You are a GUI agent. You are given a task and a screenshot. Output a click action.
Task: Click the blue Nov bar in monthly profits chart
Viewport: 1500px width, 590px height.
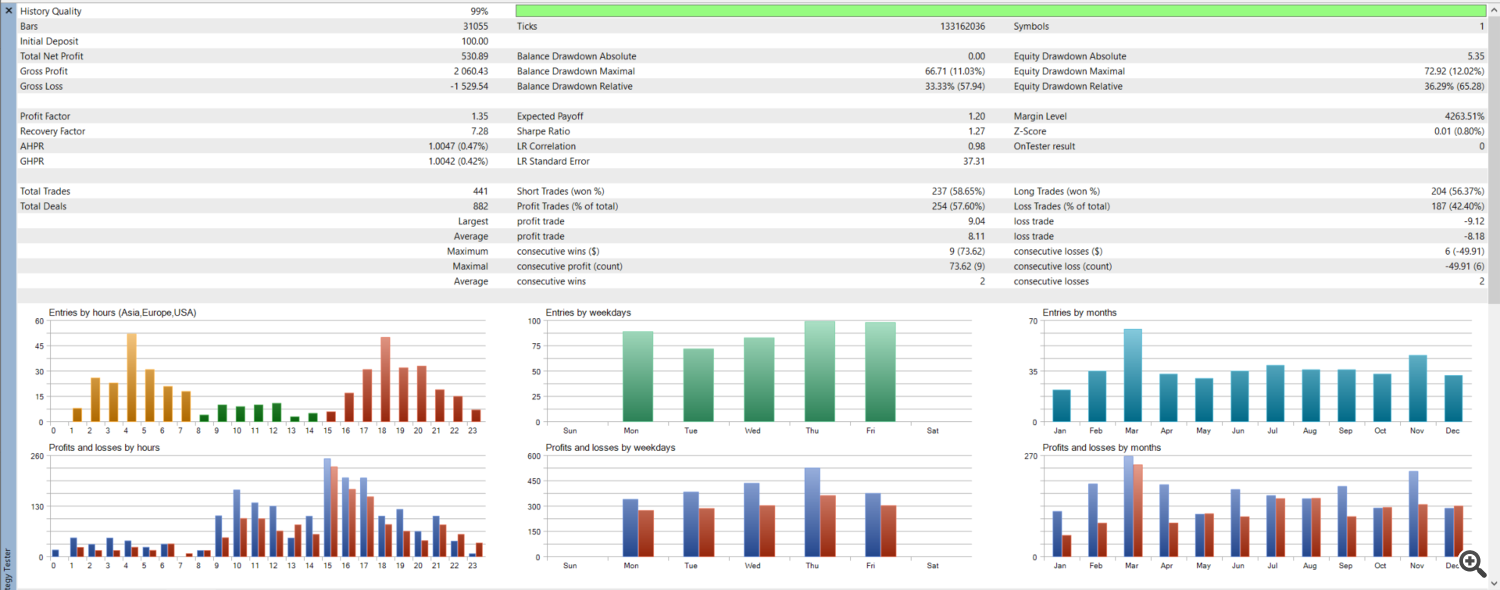pos(1413,514)
